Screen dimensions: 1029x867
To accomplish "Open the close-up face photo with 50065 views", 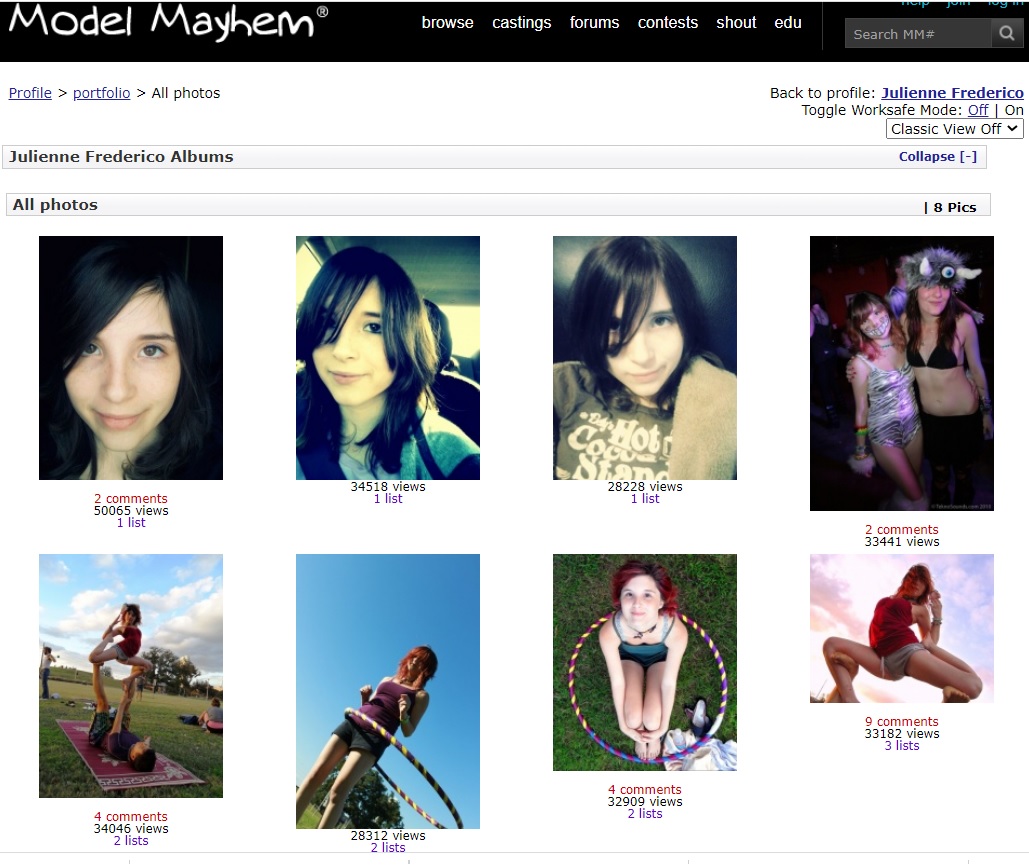I will click(131, 358).
